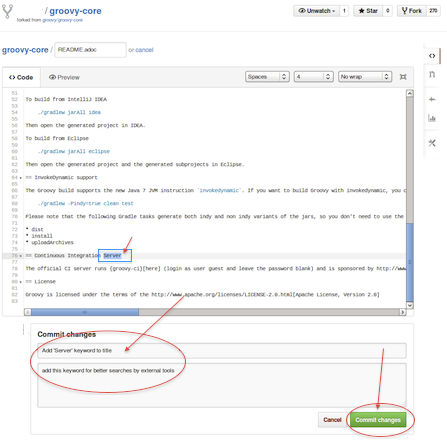Click the editor vertical scrollbar down arrow
This screenshot has height=440, width=447.
(410, 305)
